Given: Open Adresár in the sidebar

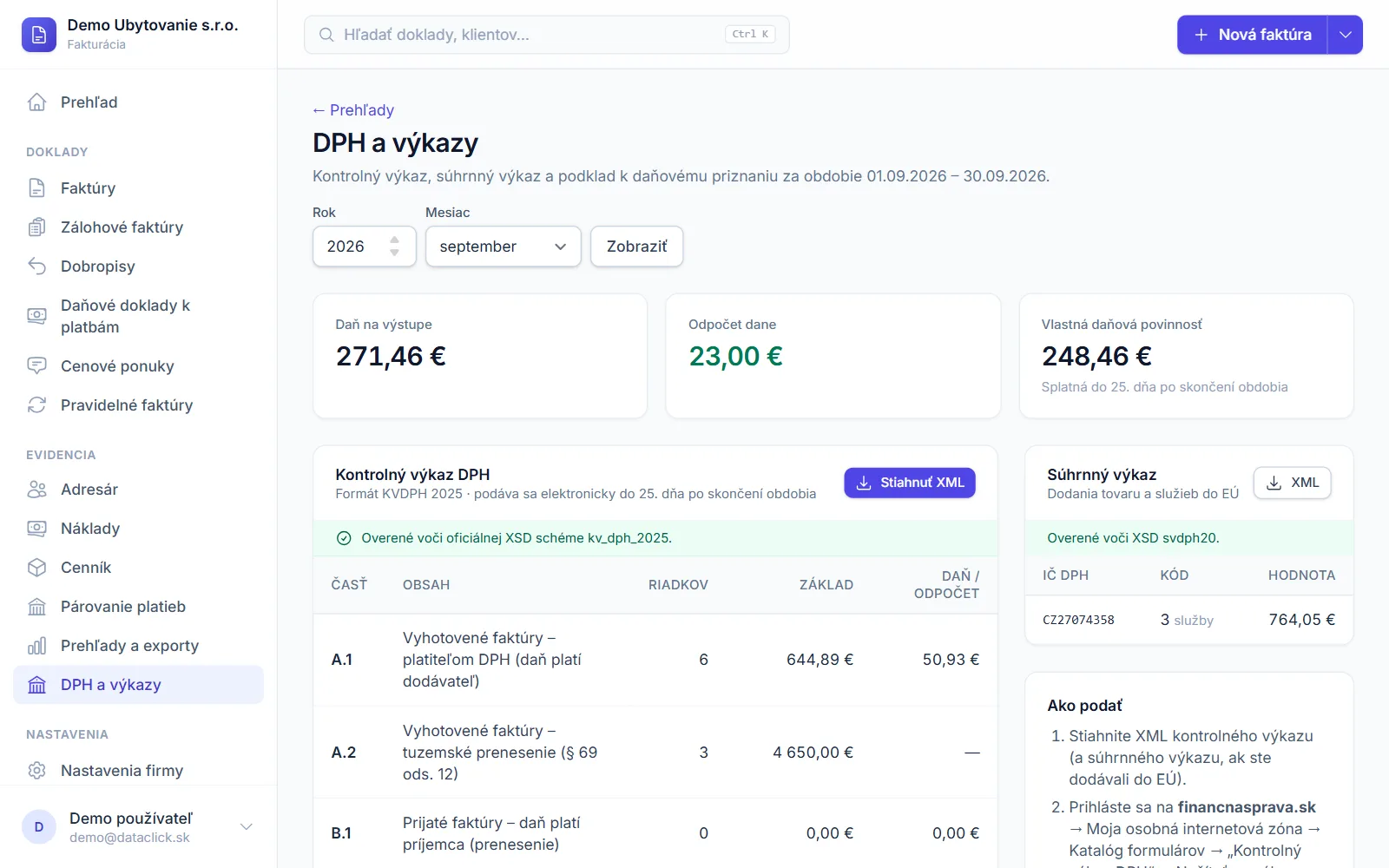Looking at the screenshot, I should [x=139, y=490].
